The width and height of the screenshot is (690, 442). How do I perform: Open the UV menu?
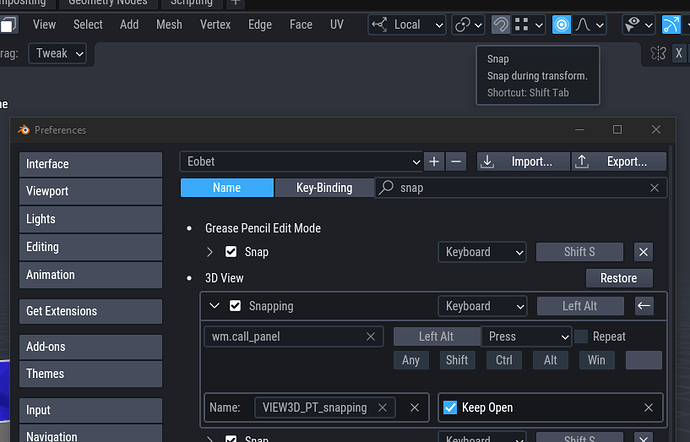point(337,25)
